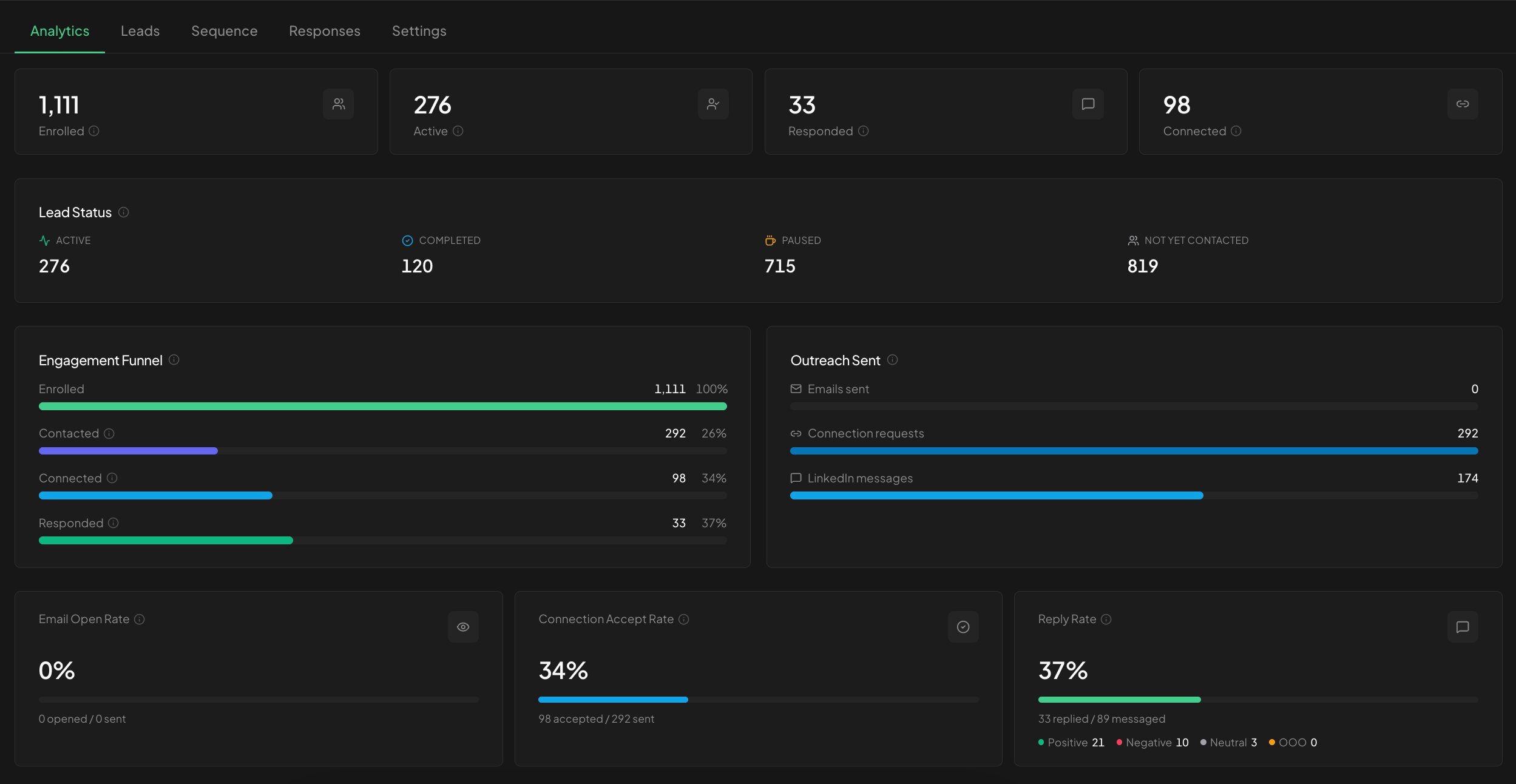The width and height of the screenshot is (1516, 784).
Task: Switch to the Leads tab
Action: click(x=140, y=31)
